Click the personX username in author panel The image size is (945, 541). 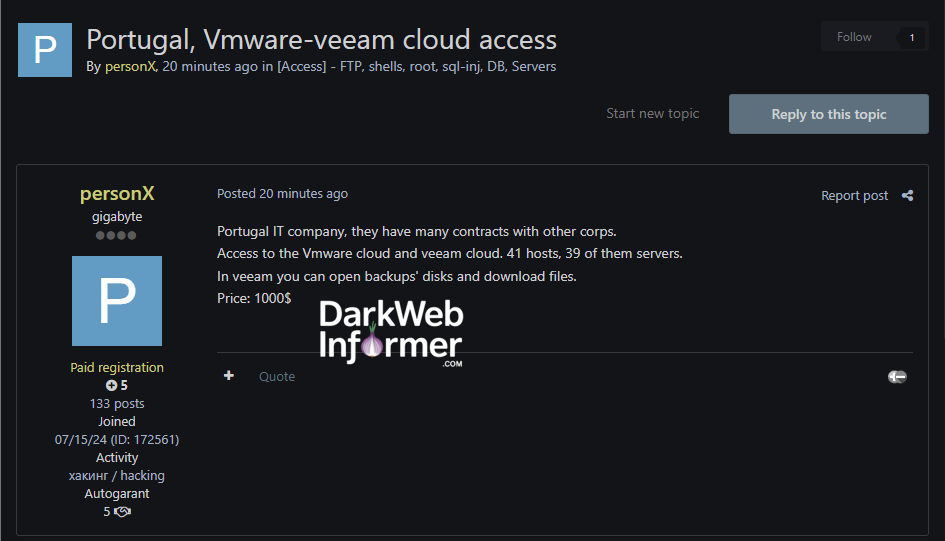[x=117, y=194]
